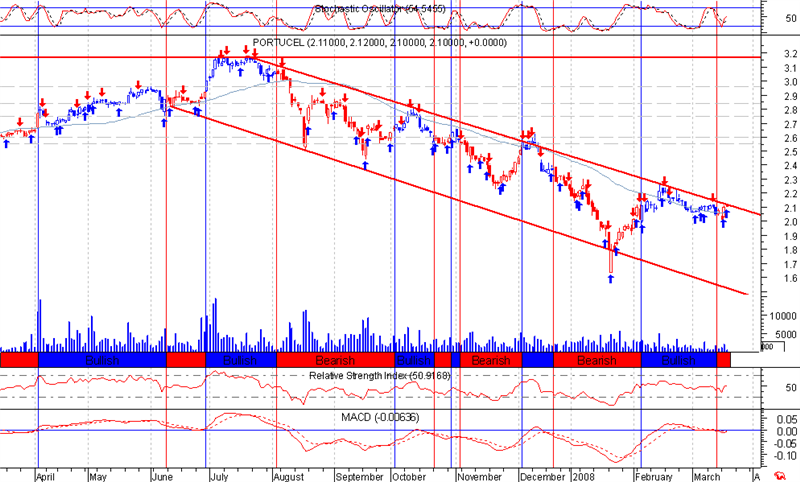Click the 3.2 price axis value
This screenshot has width=800, height=482.
pyautogui.click(x=790, y=54)
